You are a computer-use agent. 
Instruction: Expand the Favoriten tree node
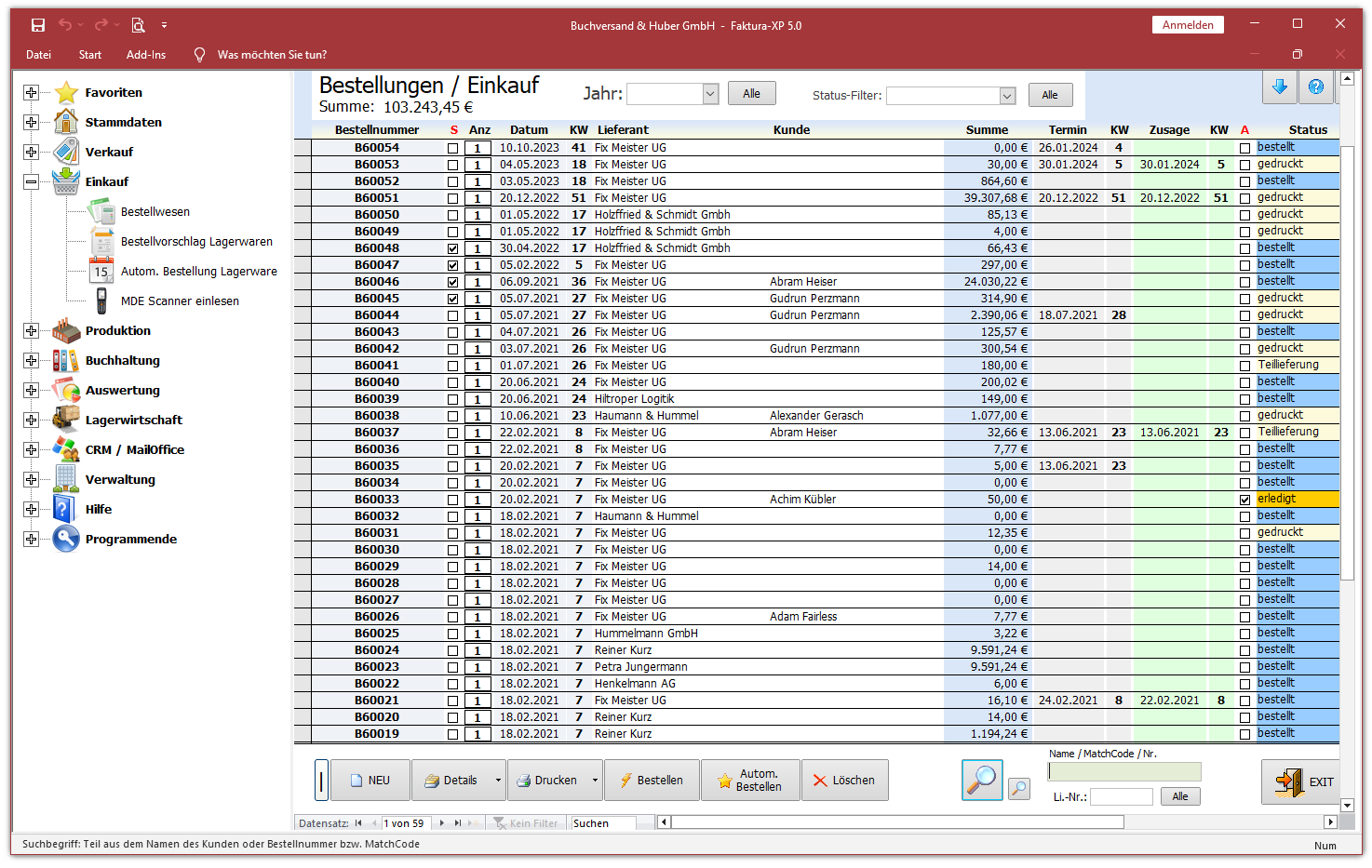pyautogui.click(x=32, y=92)
